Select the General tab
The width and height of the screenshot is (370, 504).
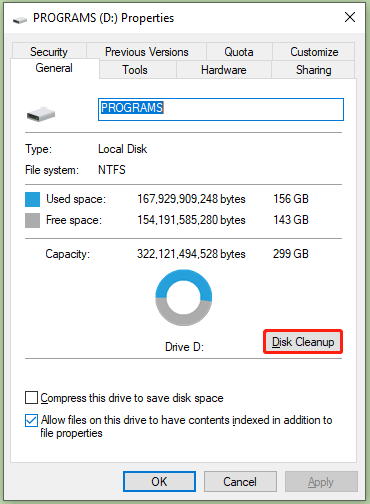[x=55, y=68]
